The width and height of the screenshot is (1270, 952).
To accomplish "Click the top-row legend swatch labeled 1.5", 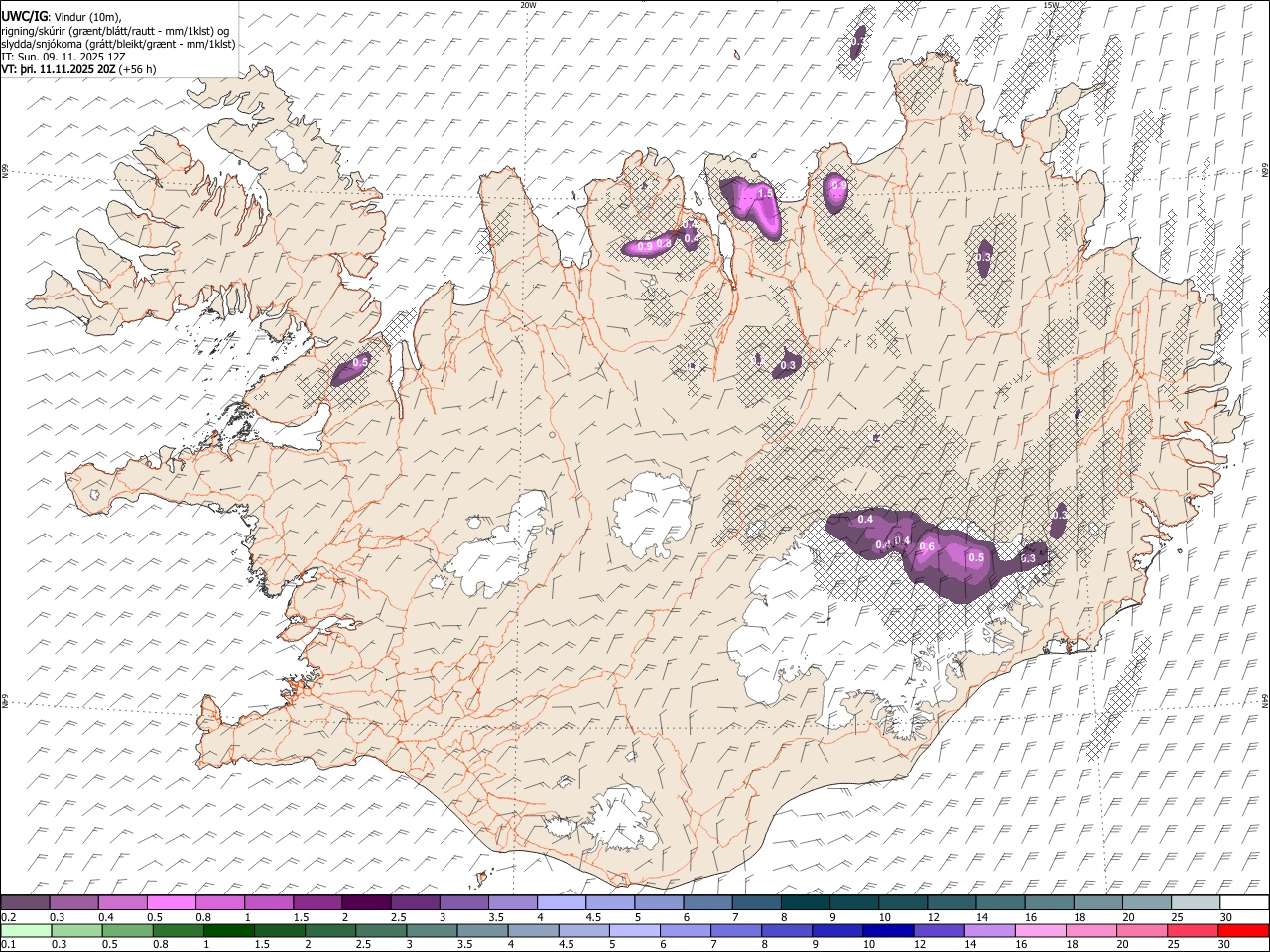I will click(x=317, y=902).
